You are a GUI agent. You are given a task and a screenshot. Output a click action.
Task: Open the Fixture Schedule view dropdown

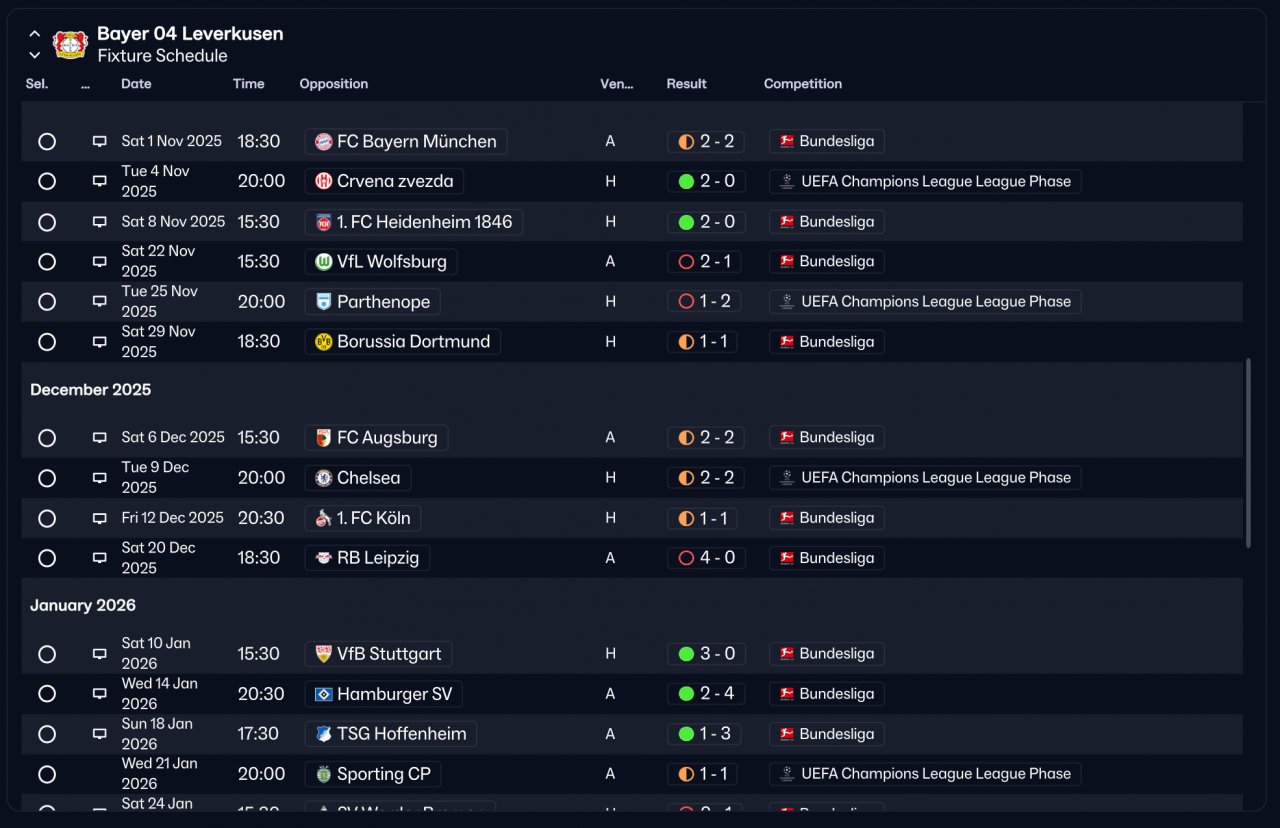point(162,56)
